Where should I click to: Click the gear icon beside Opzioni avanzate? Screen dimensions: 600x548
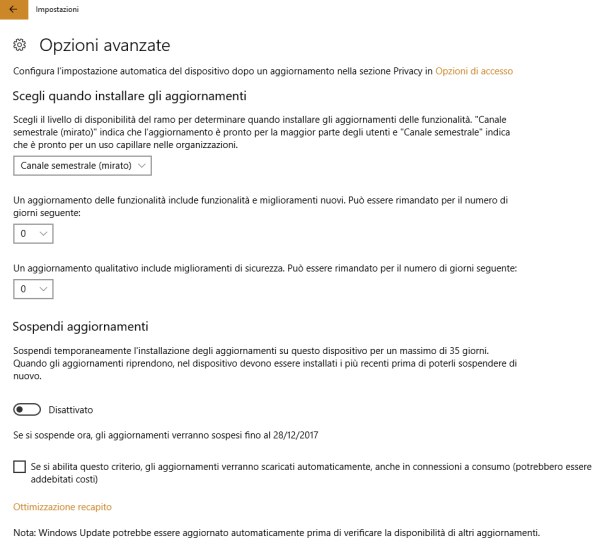[20, 45]
